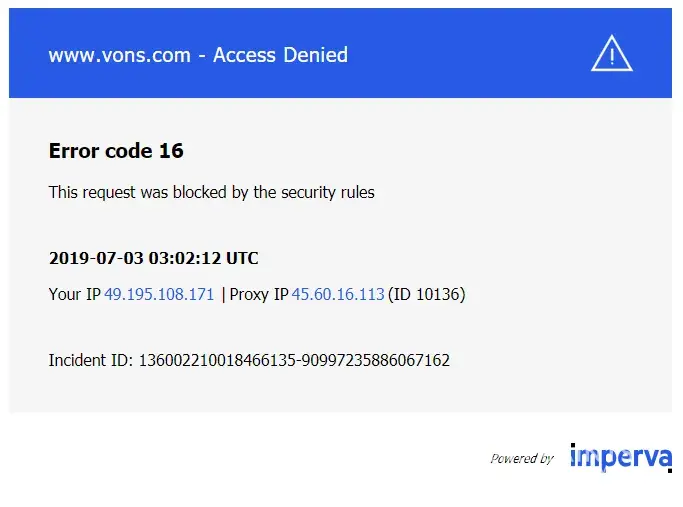683x507 pixels.
Task: Click the 'Proxy IP' label
Action: [259, 295]
